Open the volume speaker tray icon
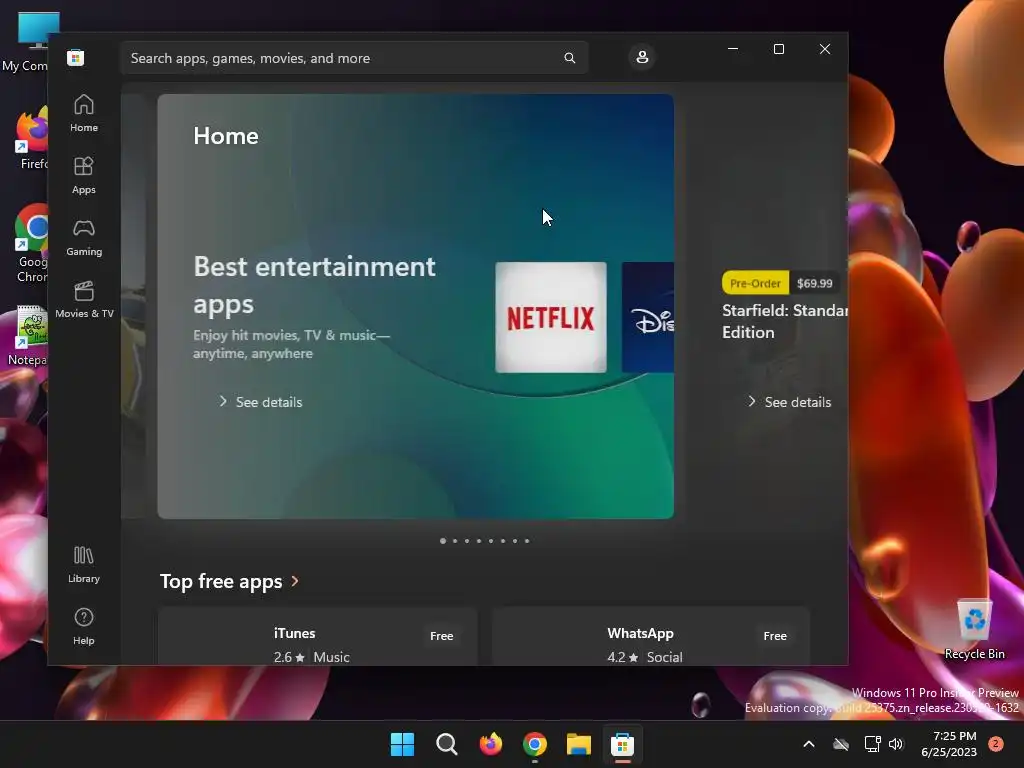 [896, 744]
